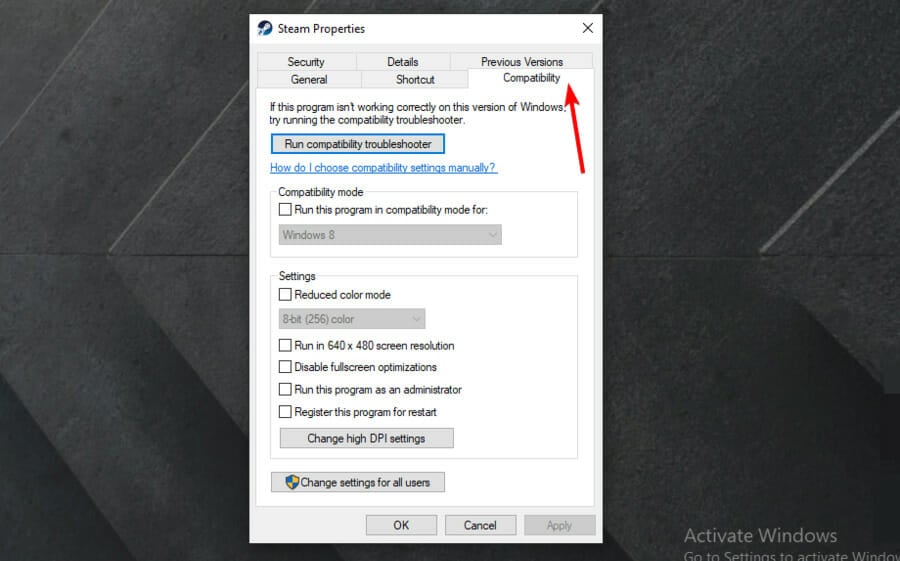Switch to the Security tab
The height and width of the screenshot is (561, 900).
(307, 61)
